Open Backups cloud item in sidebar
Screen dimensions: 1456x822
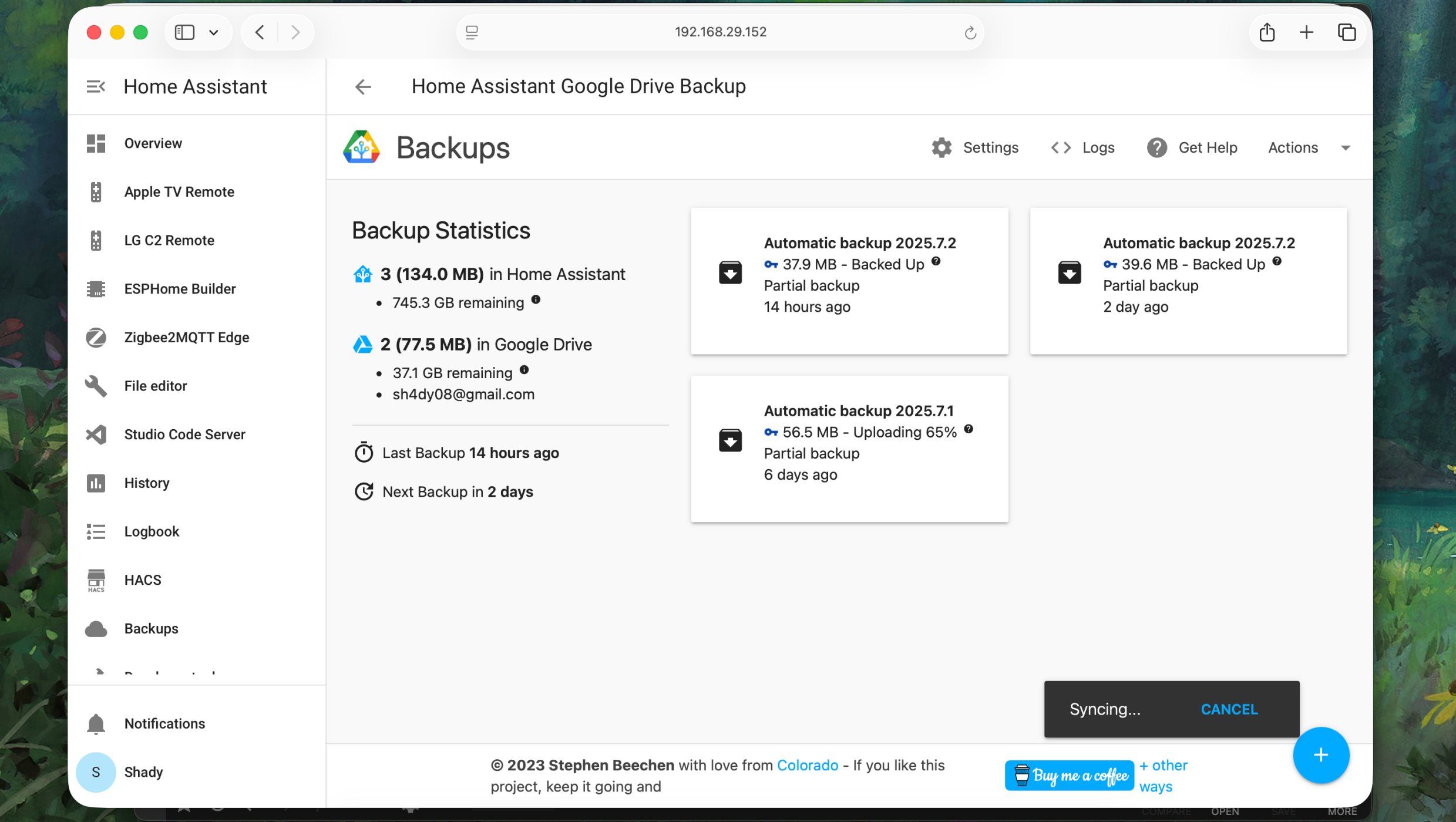point(151,628)
